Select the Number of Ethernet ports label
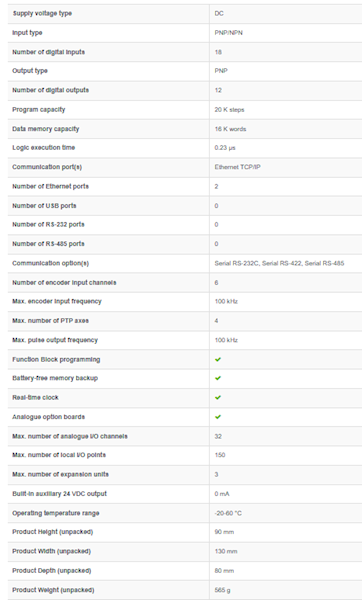This screenshot has height=600, width=362. (51, 186)
